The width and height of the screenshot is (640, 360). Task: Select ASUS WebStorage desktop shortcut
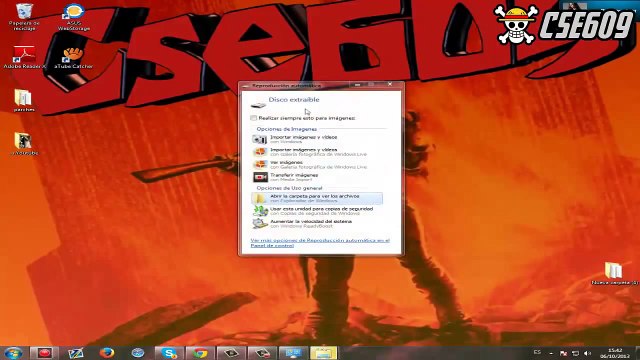pyautogui.click(x=73, y=17)
